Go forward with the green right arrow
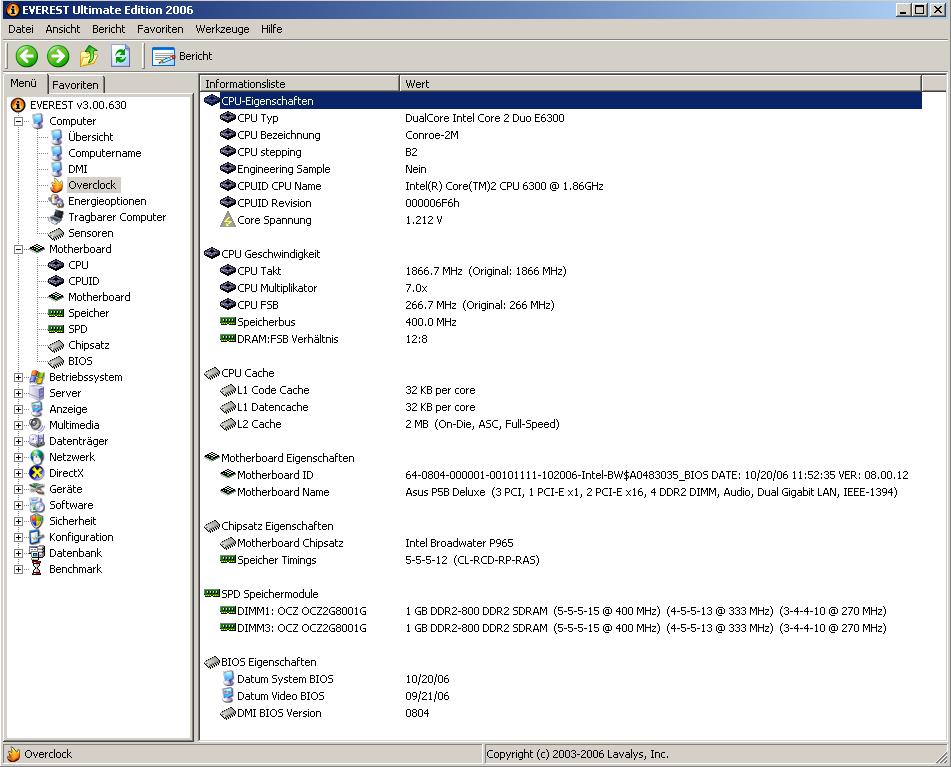Screen dimensions: 951x767 pos(58,56)
